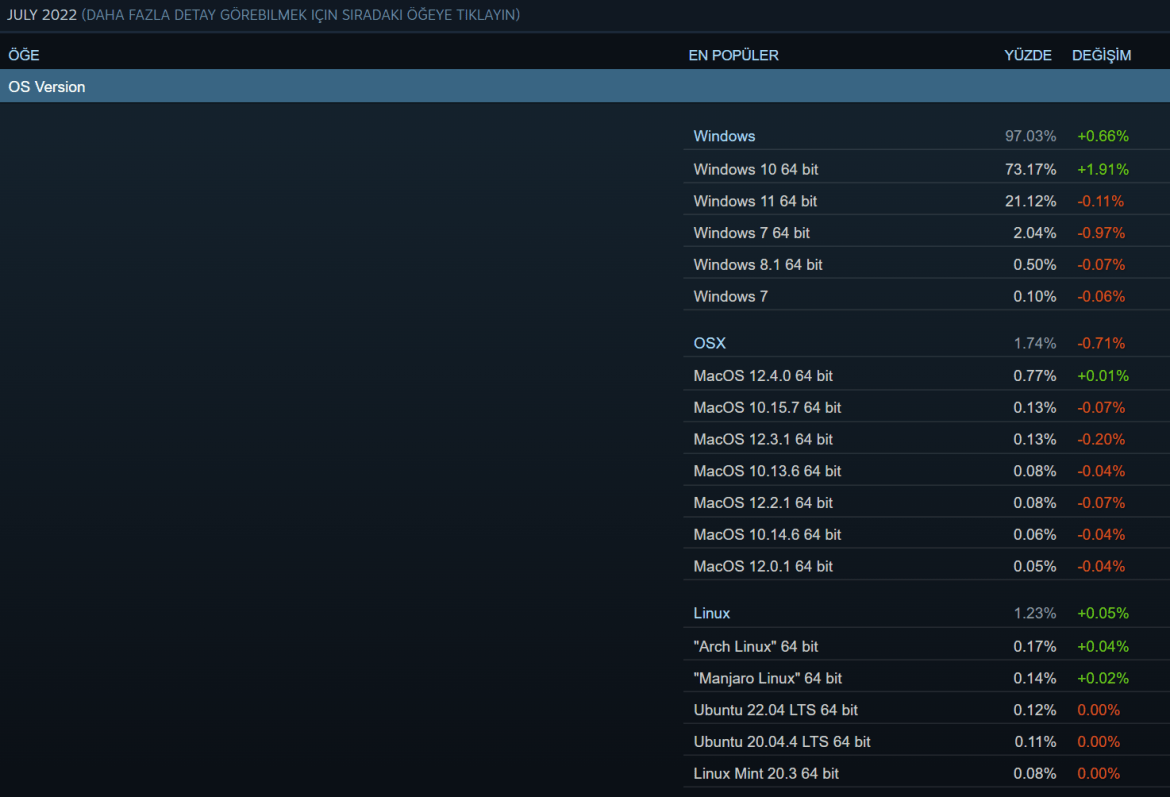Click the +1.91% change value
The height and width of the screenshot is (797, 1170).
(x=1102, y=169)
